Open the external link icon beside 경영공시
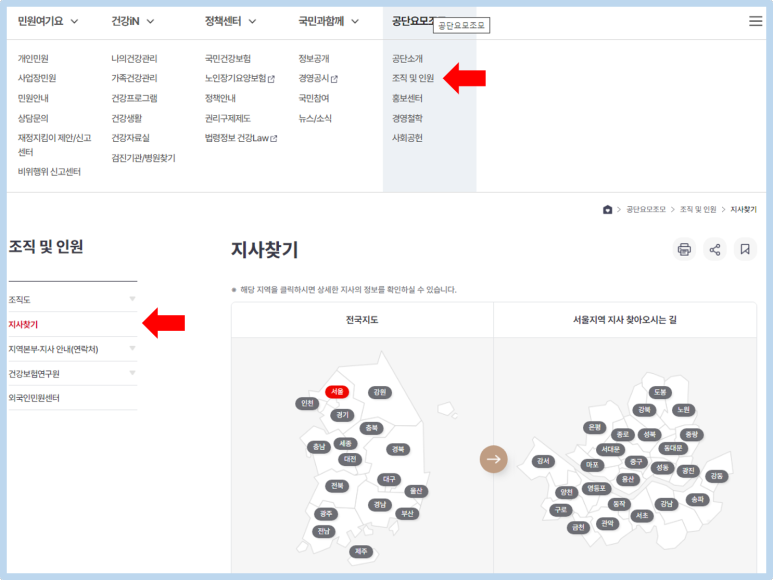 pos(334,79)
